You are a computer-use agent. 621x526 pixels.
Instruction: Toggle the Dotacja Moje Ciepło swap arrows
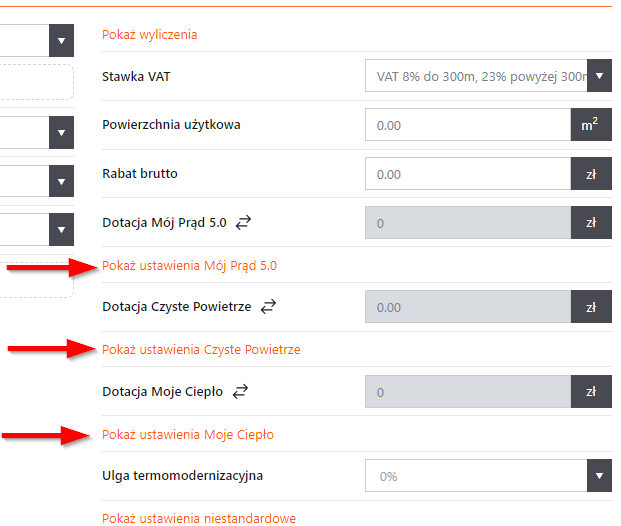click(x=239, y=392)
